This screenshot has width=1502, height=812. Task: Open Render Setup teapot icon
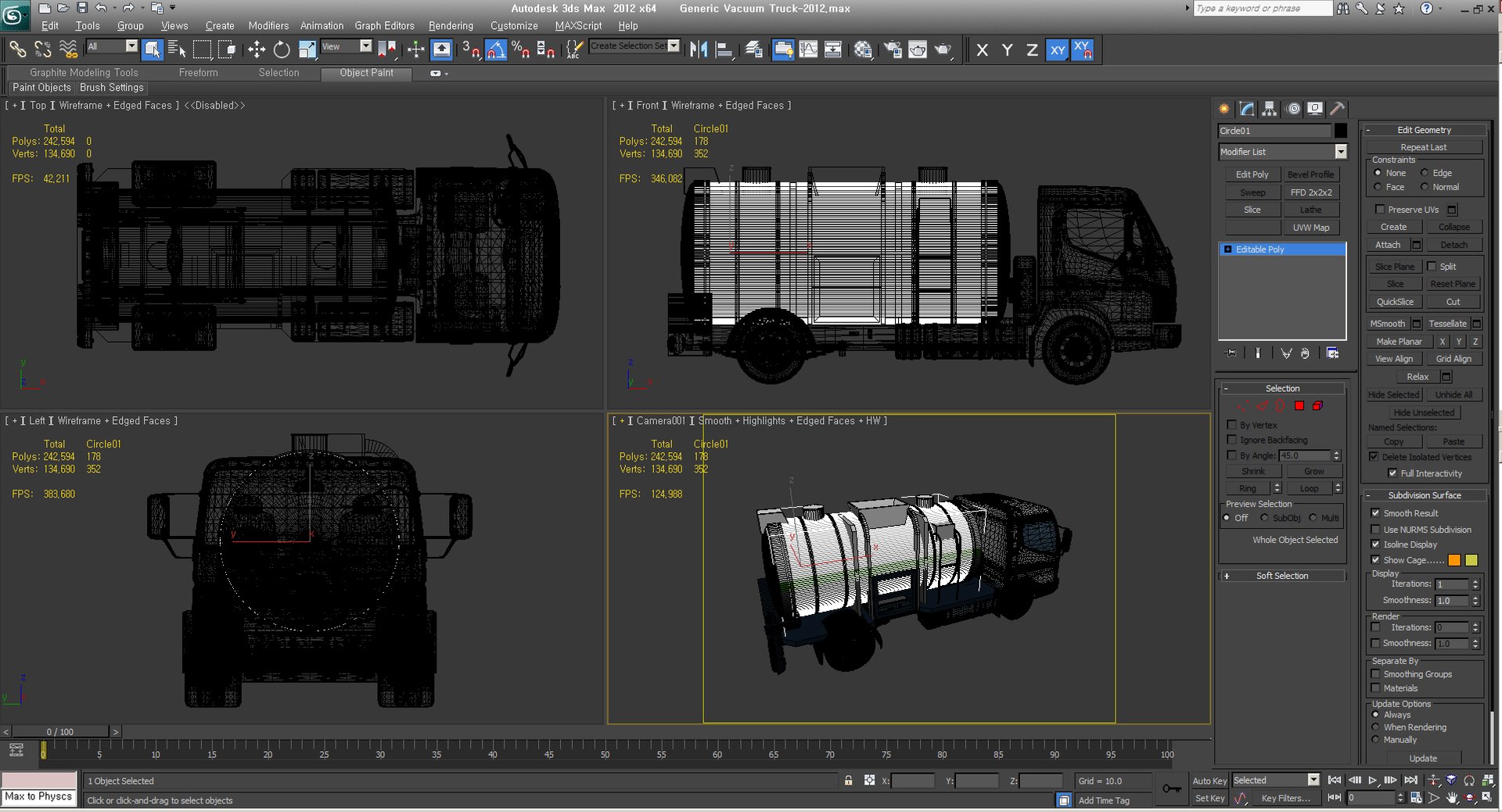[x=893, y=49]
